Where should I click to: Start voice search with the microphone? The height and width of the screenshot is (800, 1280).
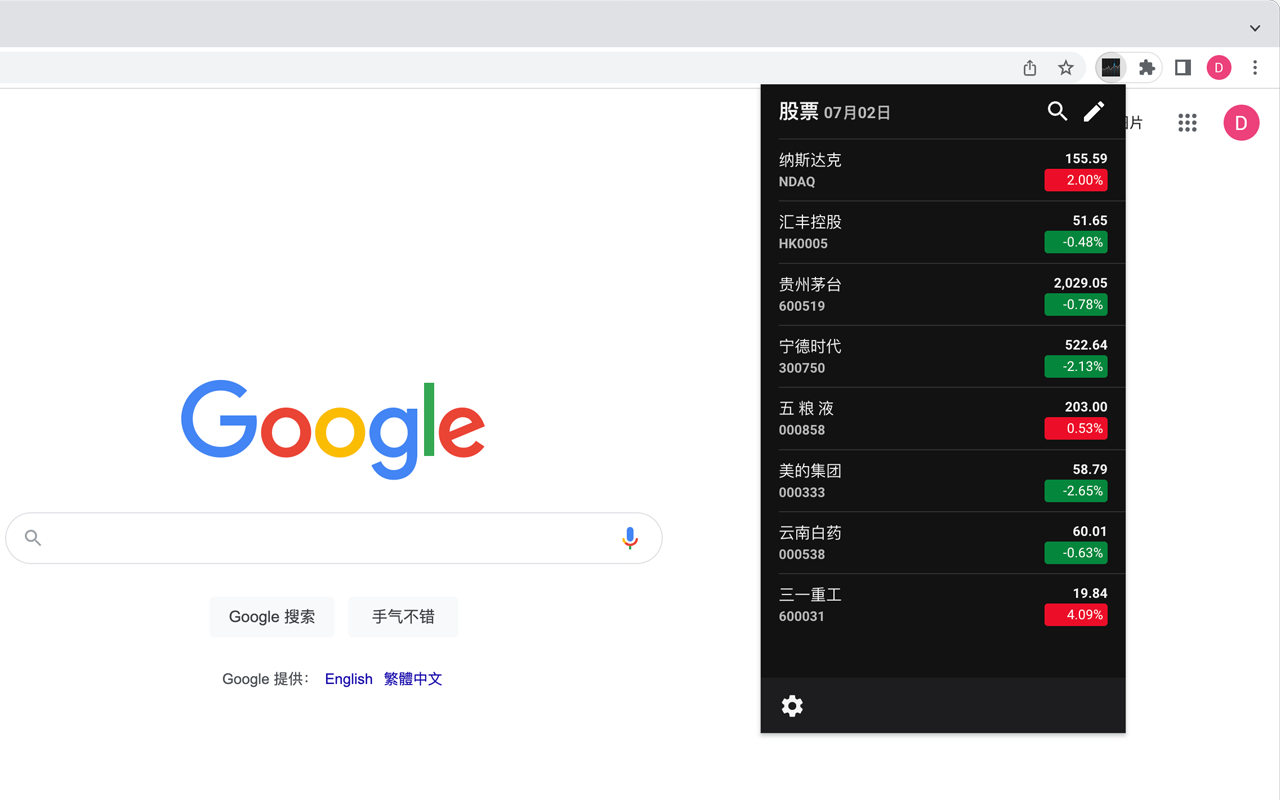tap(630, 538)
